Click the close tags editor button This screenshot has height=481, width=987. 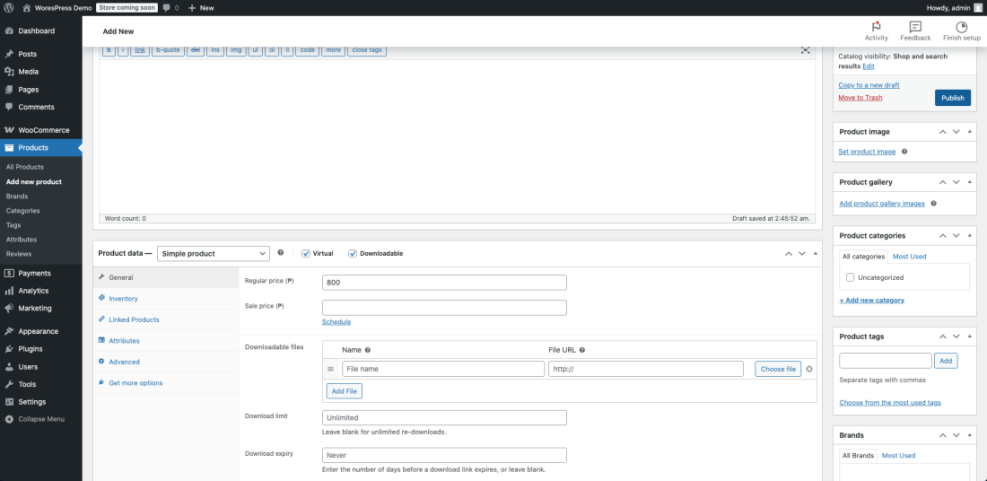[x=367, y=50]
